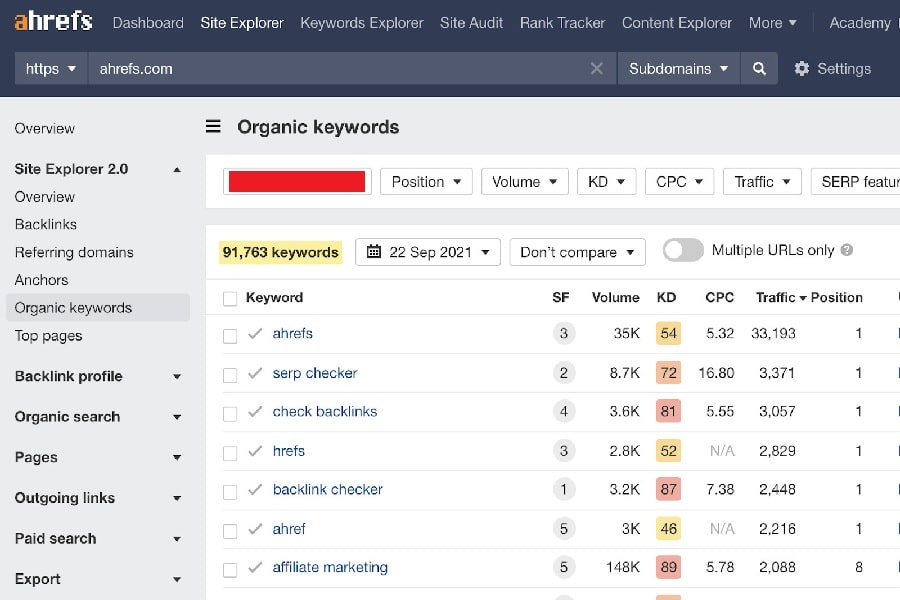Open Academy in the top navigation
Image resolution: width=900 pixels, height=600 pixels.
click(860, 23)
